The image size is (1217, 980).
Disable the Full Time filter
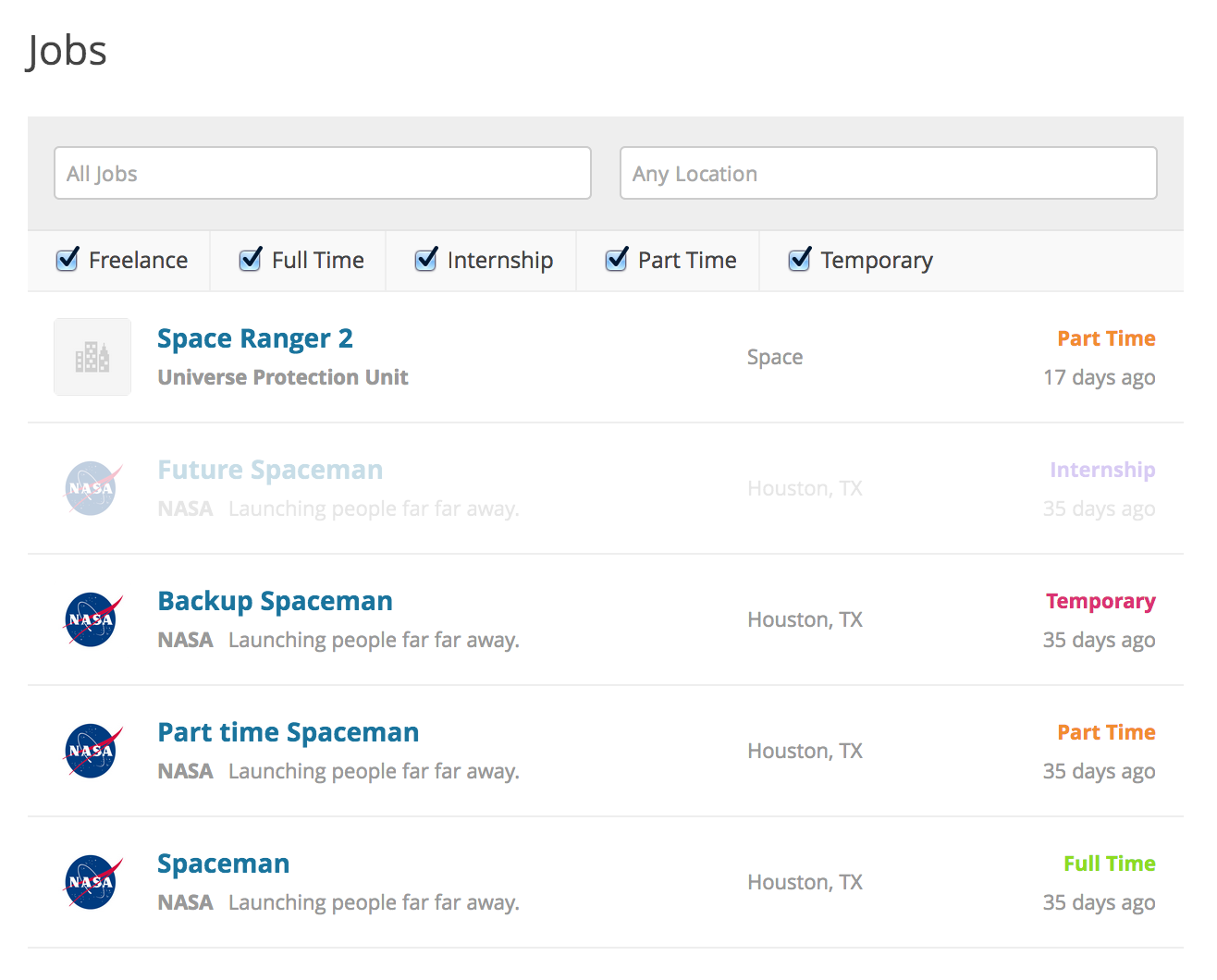(250, 260)
